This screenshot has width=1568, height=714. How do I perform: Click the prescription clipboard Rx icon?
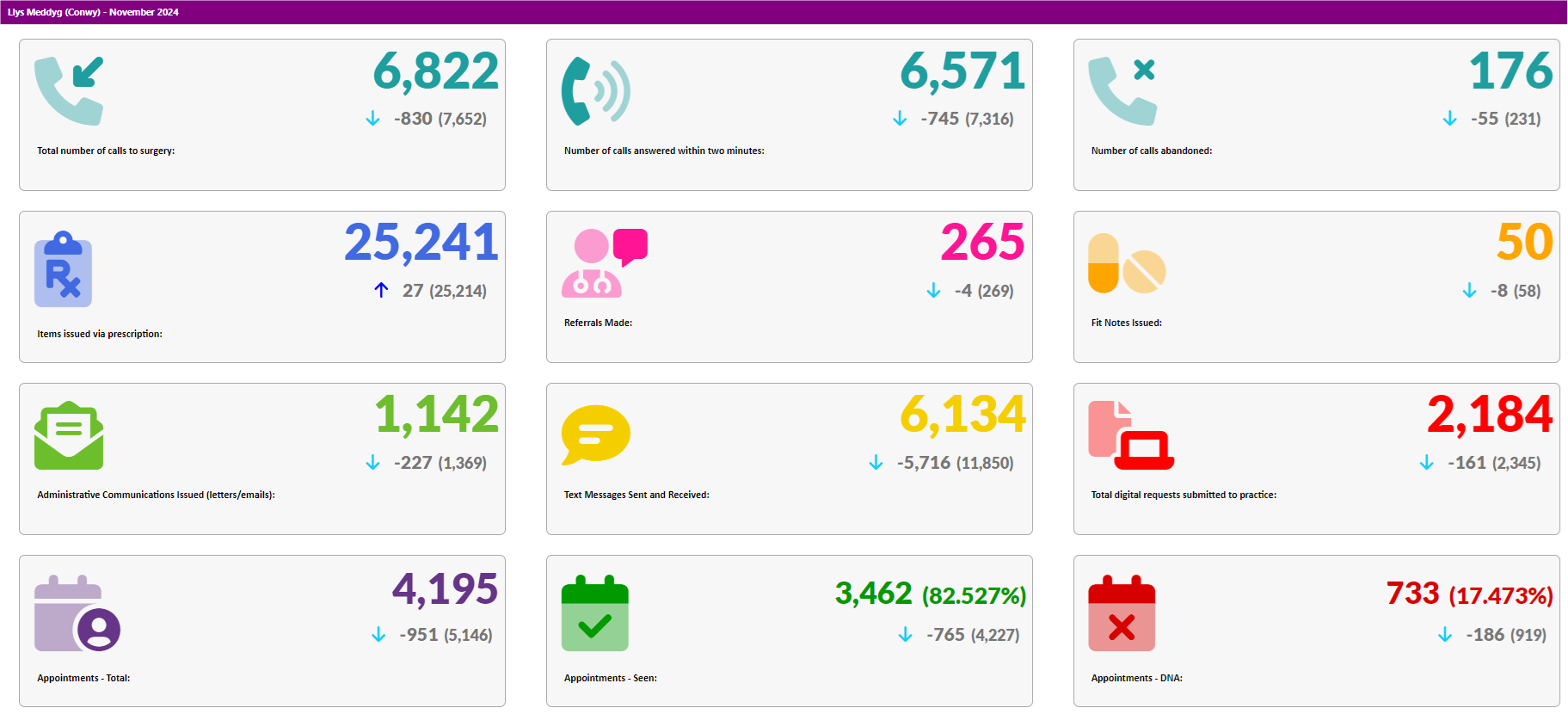coord(63,269)
